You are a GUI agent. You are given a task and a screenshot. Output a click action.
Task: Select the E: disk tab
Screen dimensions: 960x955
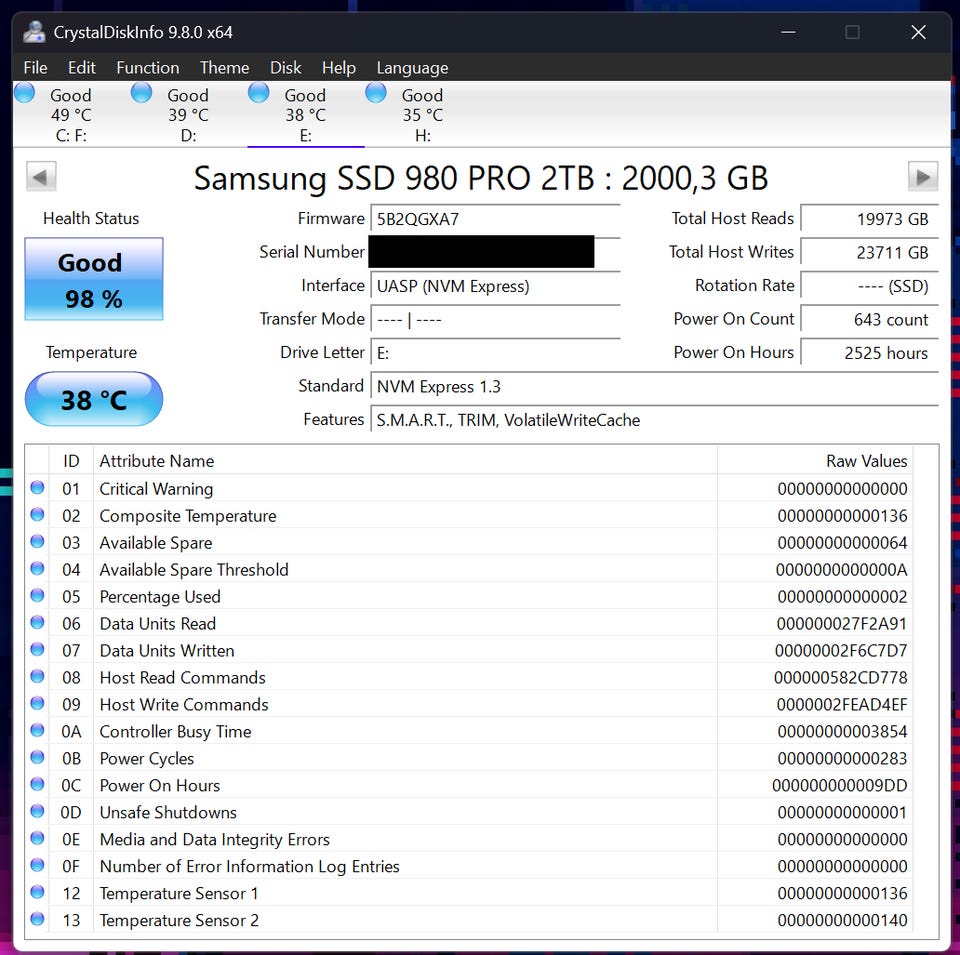click(x=306, y=114)
